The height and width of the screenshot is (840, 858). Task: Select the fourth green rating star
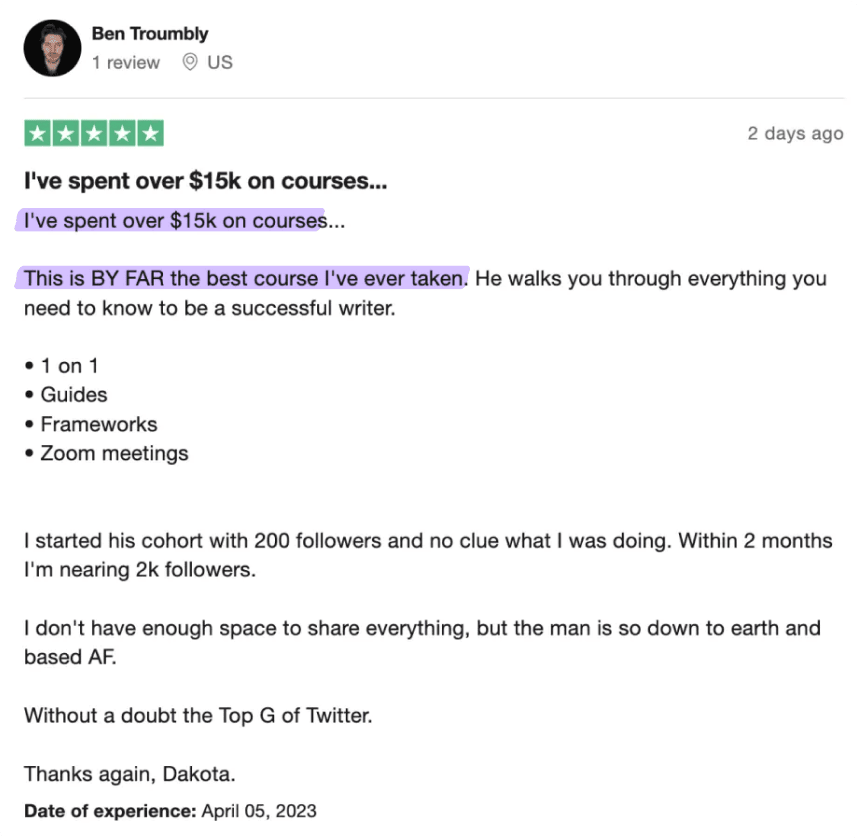(x=122, y=133)
